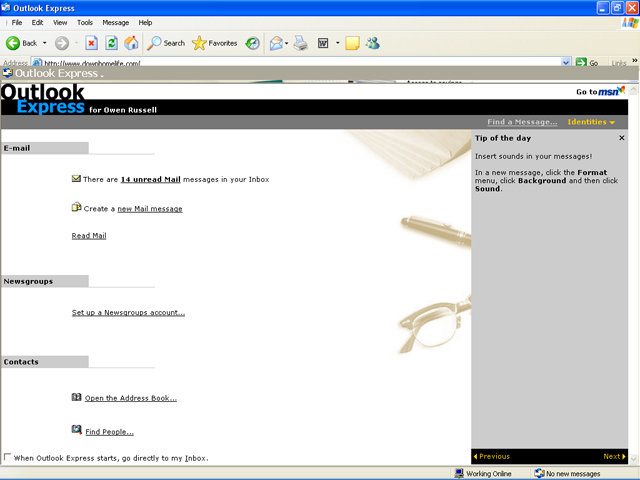Open the File menu

click(x=17, y=22)
